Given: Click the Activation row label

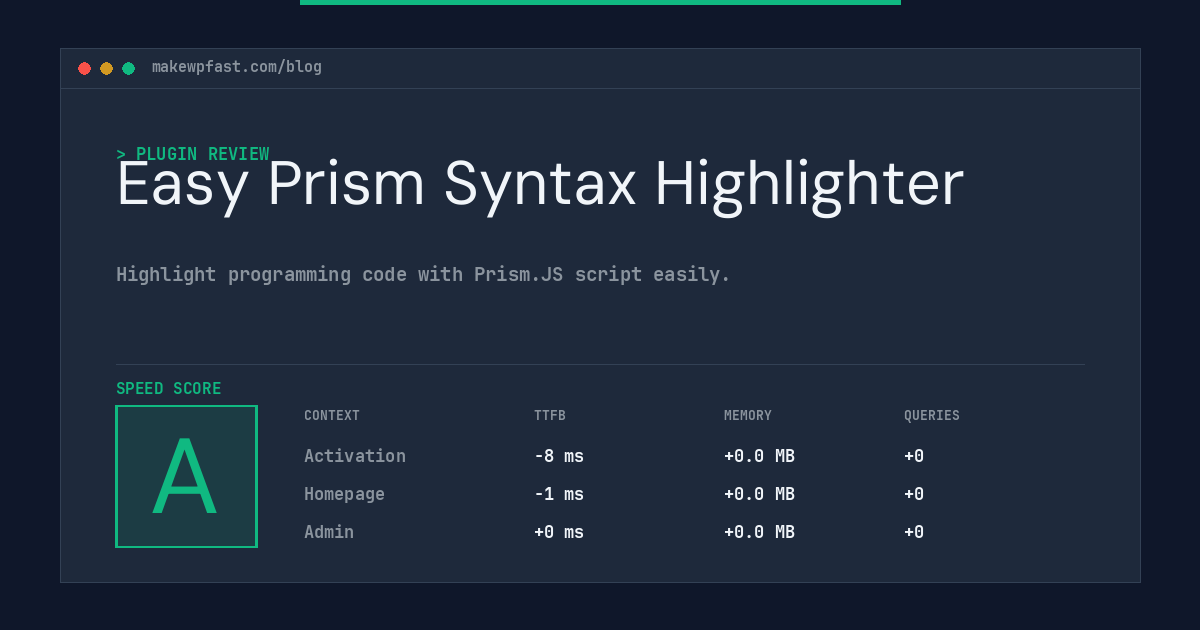Looking at the screenshot, I should coord(355,456).
